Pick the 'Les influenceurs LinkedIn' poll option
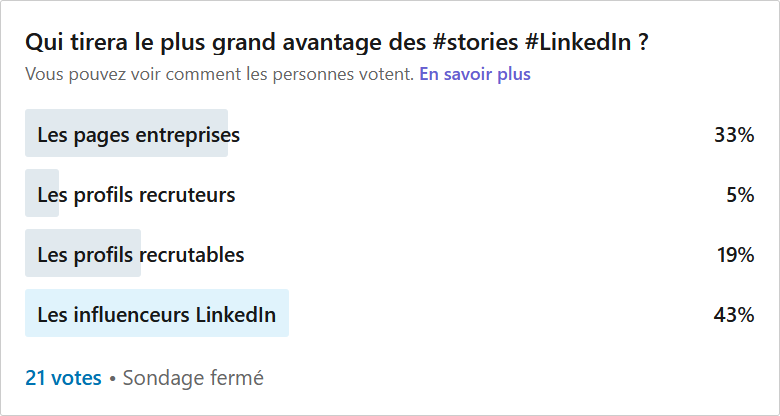Screen dimensions: 780x416 156,315
